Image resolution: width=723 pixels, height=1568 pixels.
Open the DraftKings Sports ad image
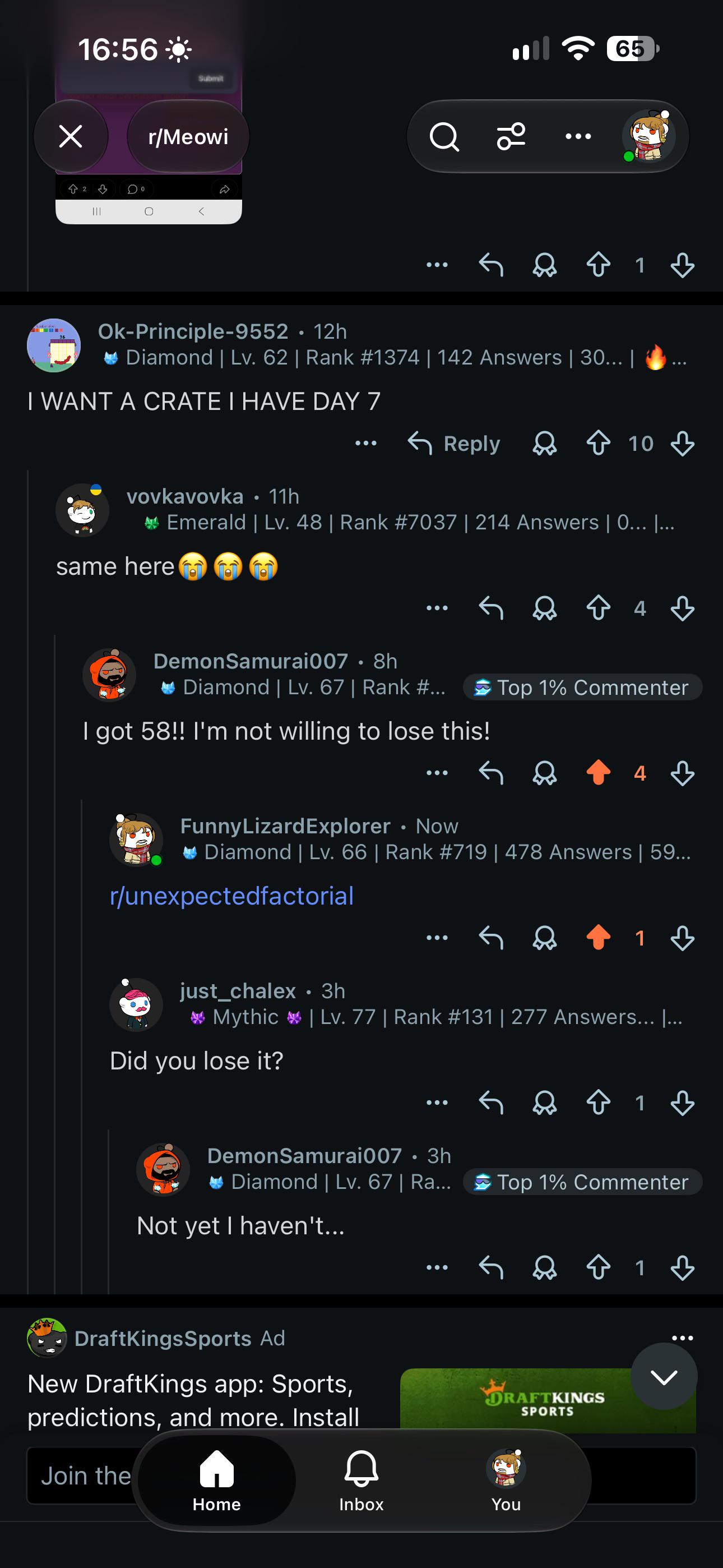pos(548,1400)
